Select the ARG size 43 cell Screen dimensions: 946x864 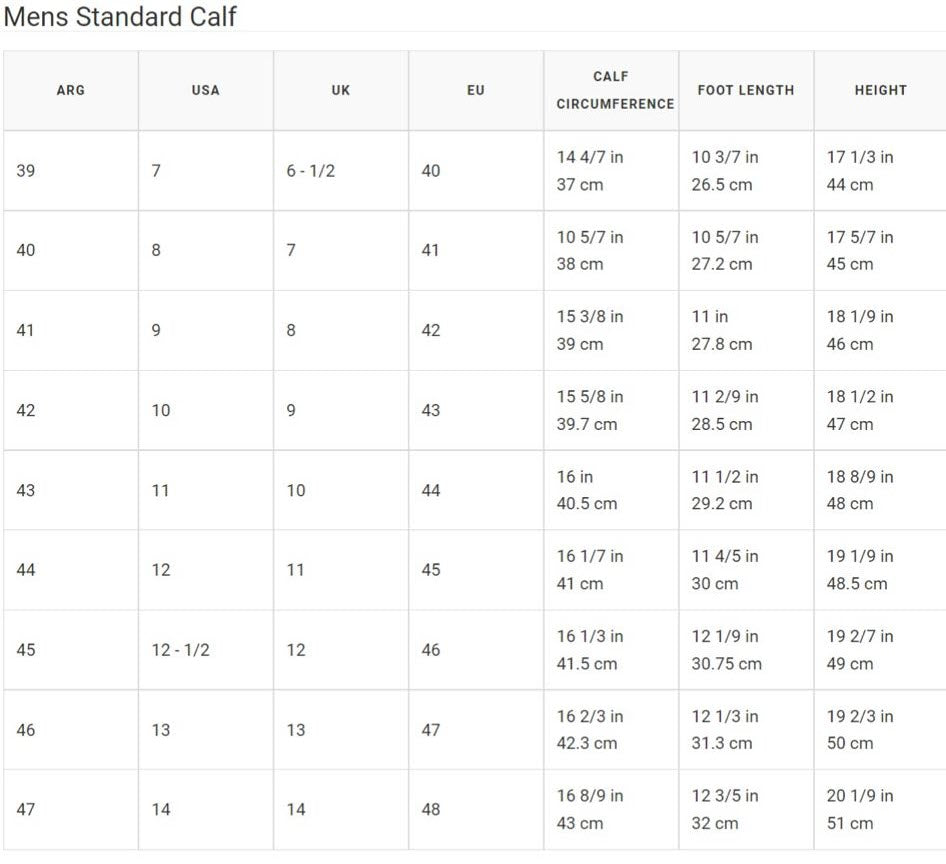[26, 491]
